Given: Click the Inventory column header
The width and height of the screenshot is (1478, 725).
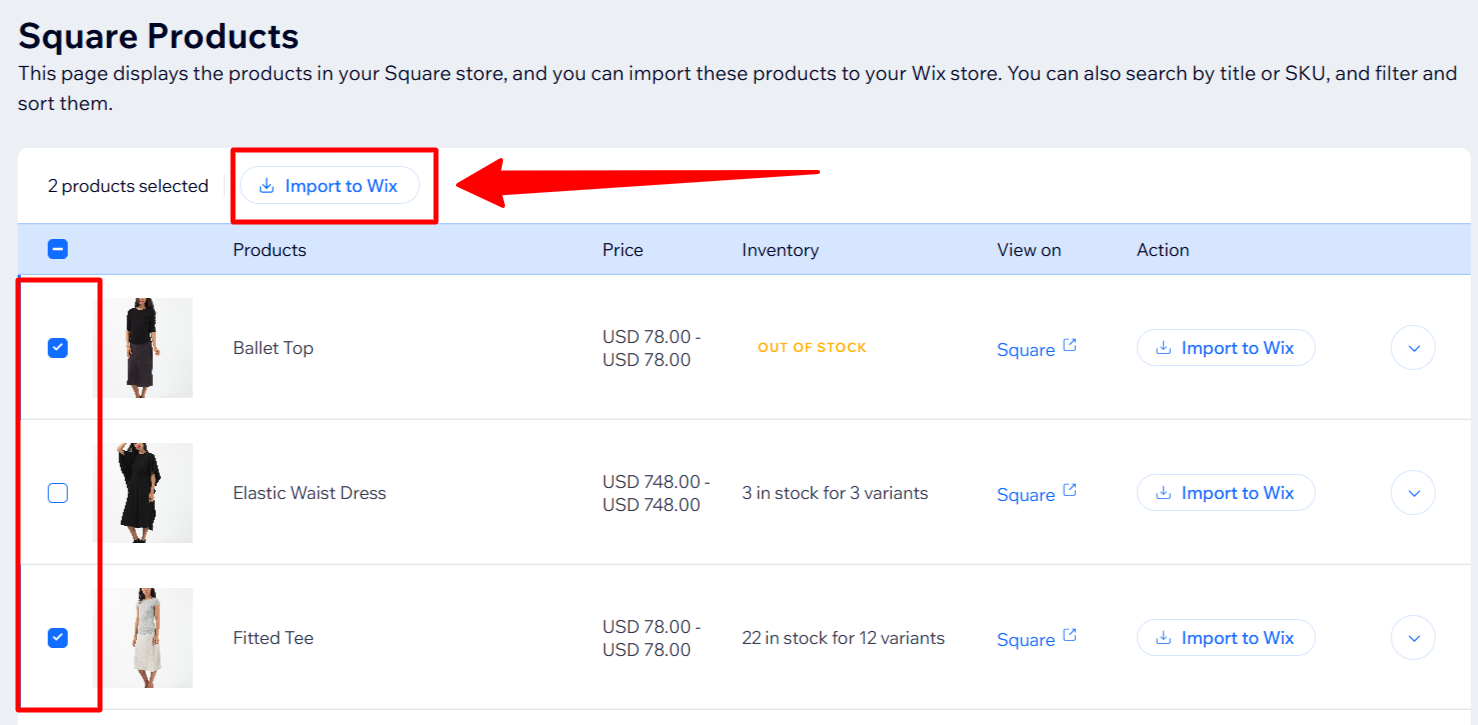Looking at the screenshot, I should 780,250.
